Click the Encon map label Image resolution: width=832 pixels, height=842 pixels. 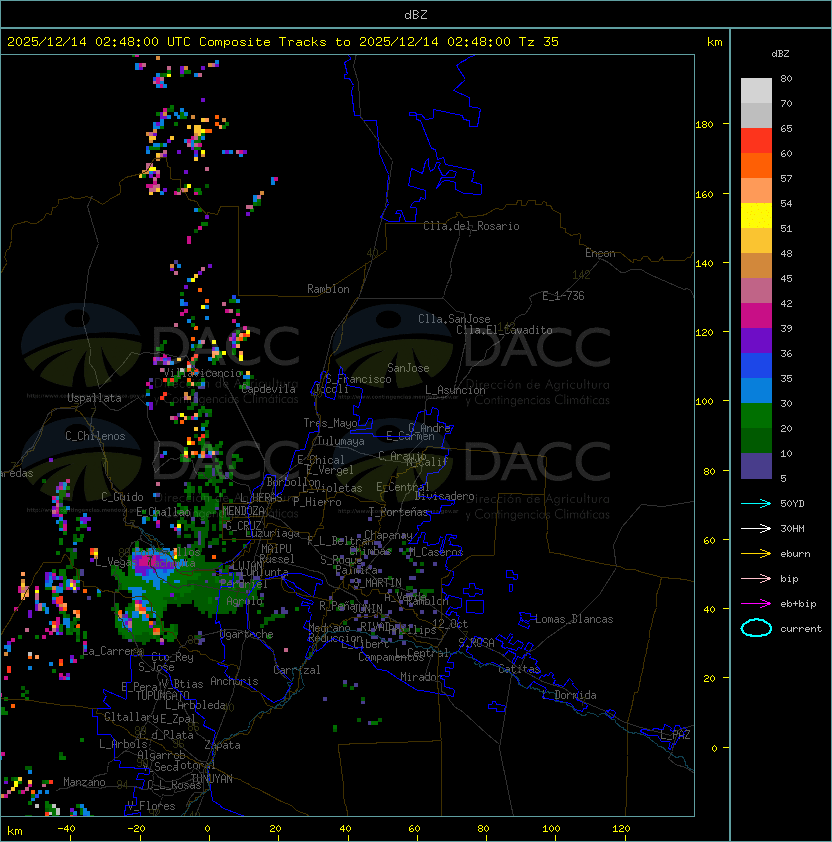coord(600,253)
